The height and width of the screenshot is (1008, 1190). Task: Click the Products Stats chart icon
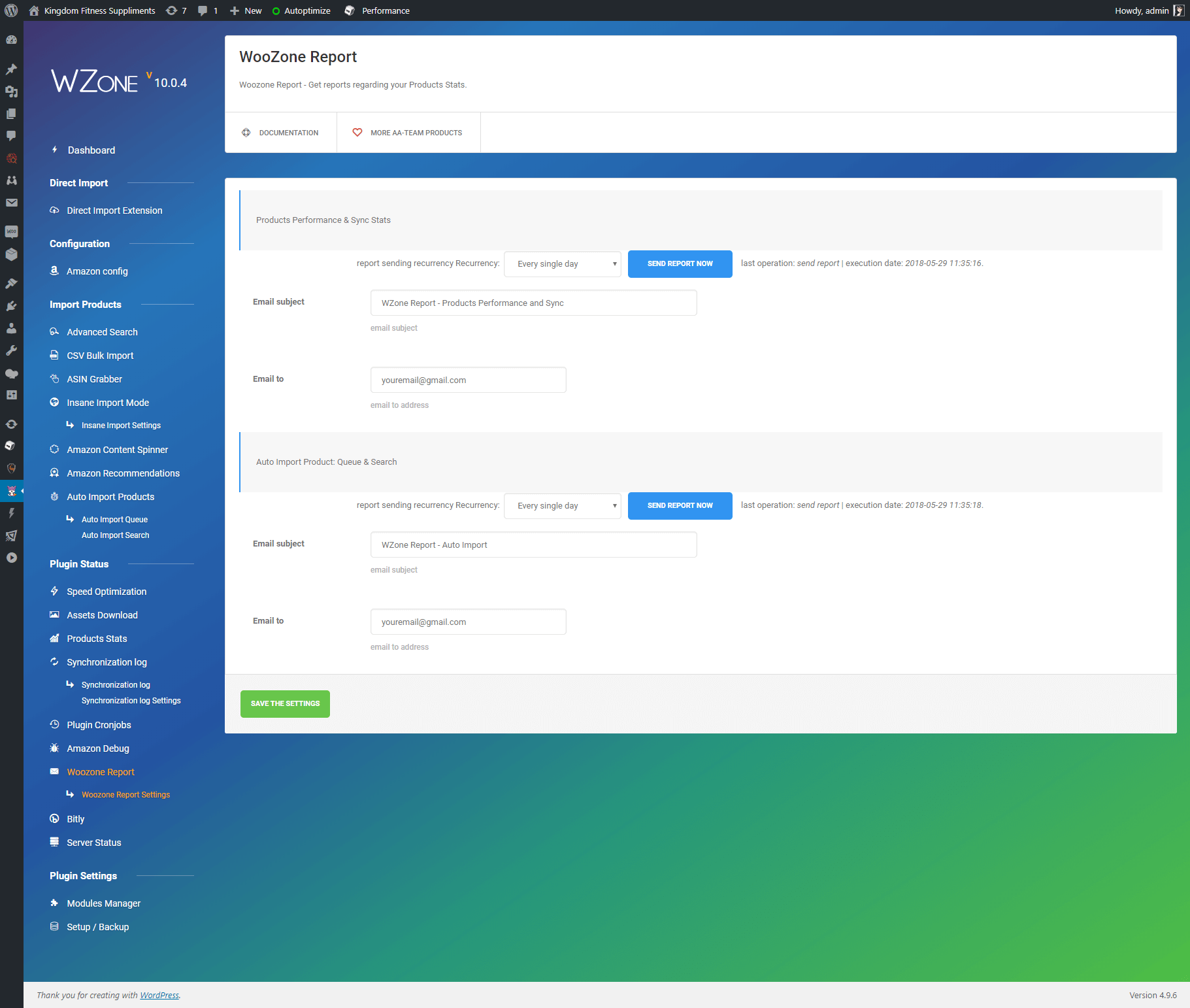tap(54, 638)
